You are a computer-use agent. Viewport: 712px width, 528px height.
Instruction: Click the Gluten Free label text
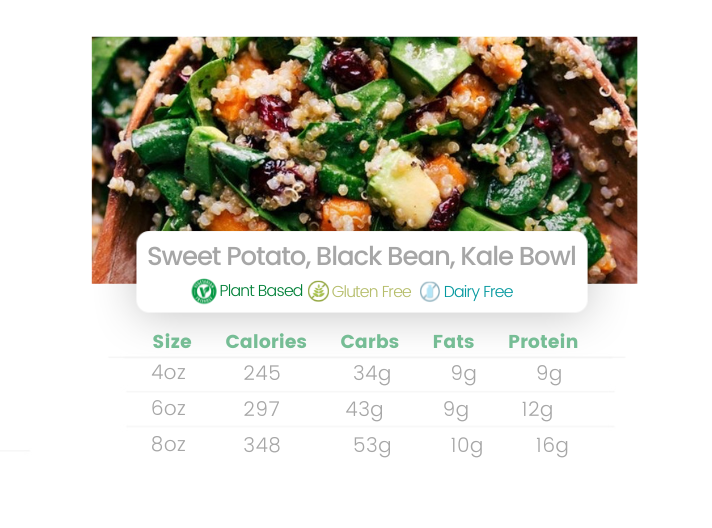pyautogui.click(x=371, y=291)
